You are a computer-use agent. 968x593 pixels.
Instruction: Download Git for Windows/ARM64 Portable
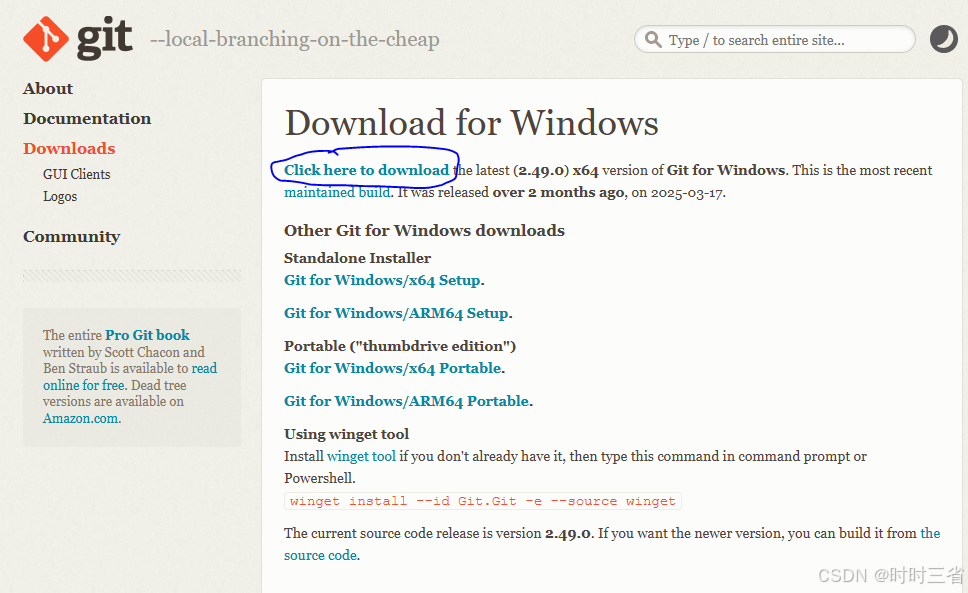point(407,401)
